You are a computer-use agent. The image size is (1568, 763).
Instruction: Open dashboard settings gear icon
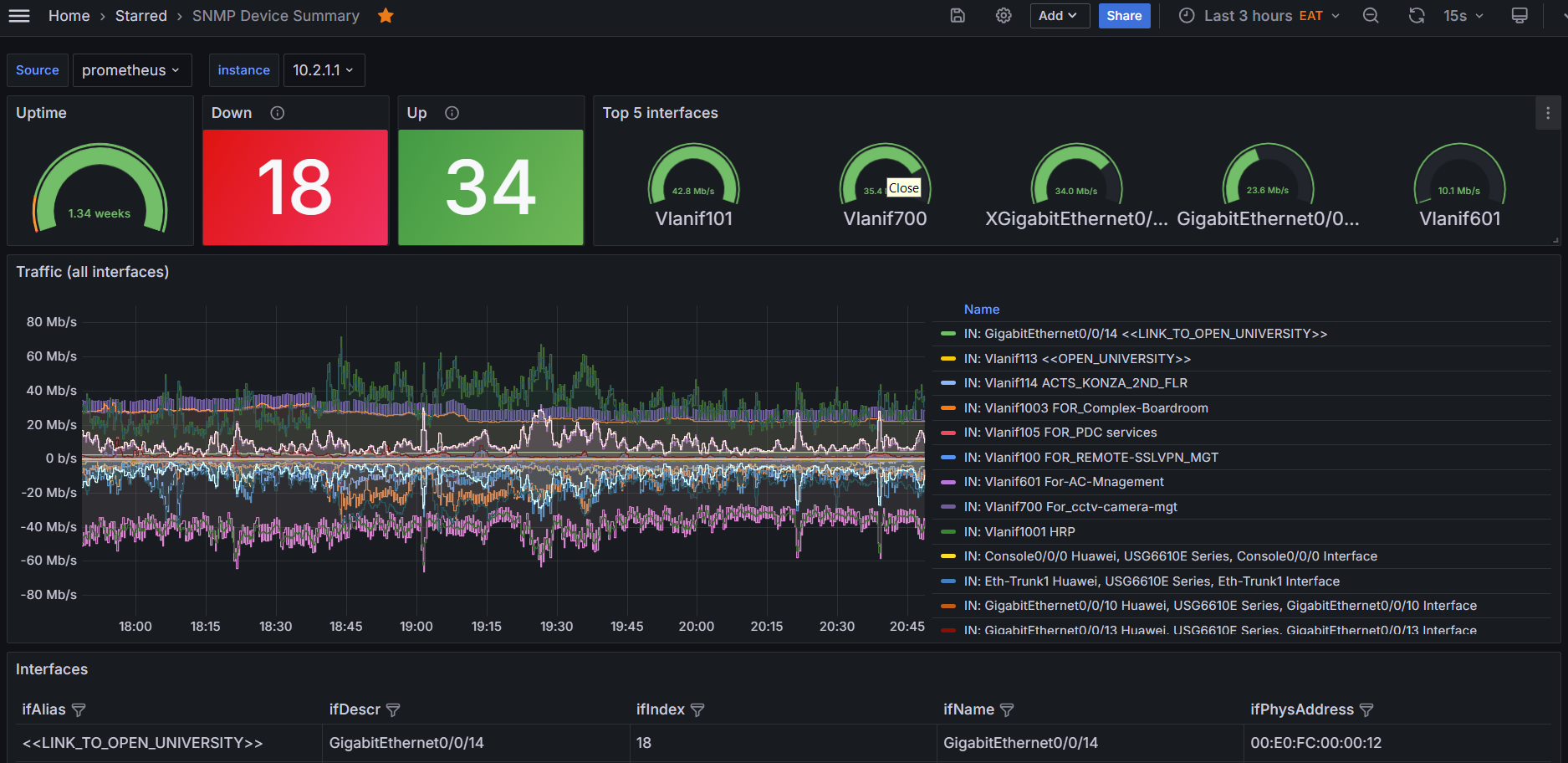pyautogui.click(x=1004, y=16)
